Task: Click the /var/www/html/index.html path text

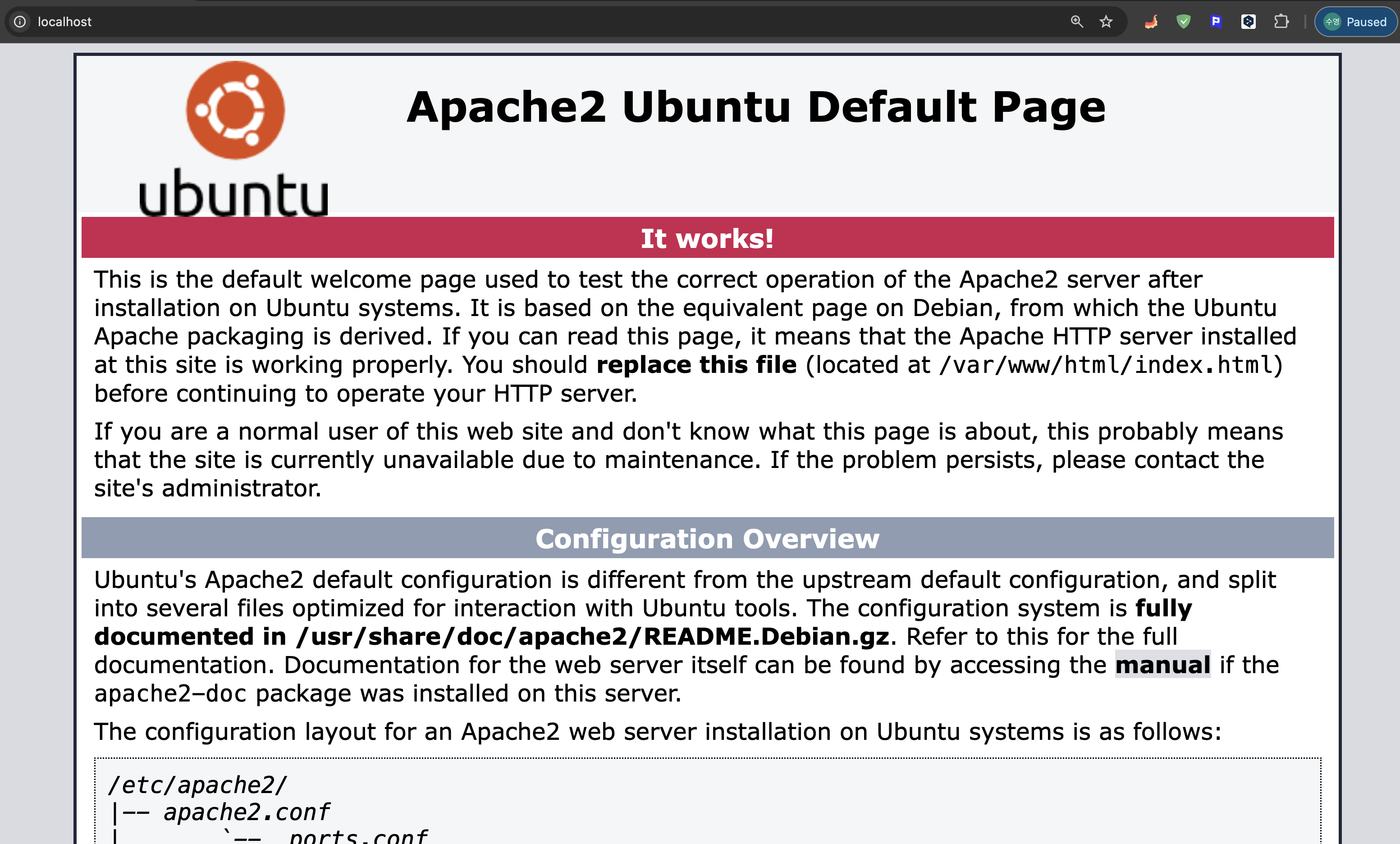Action: click(1106, 365)
